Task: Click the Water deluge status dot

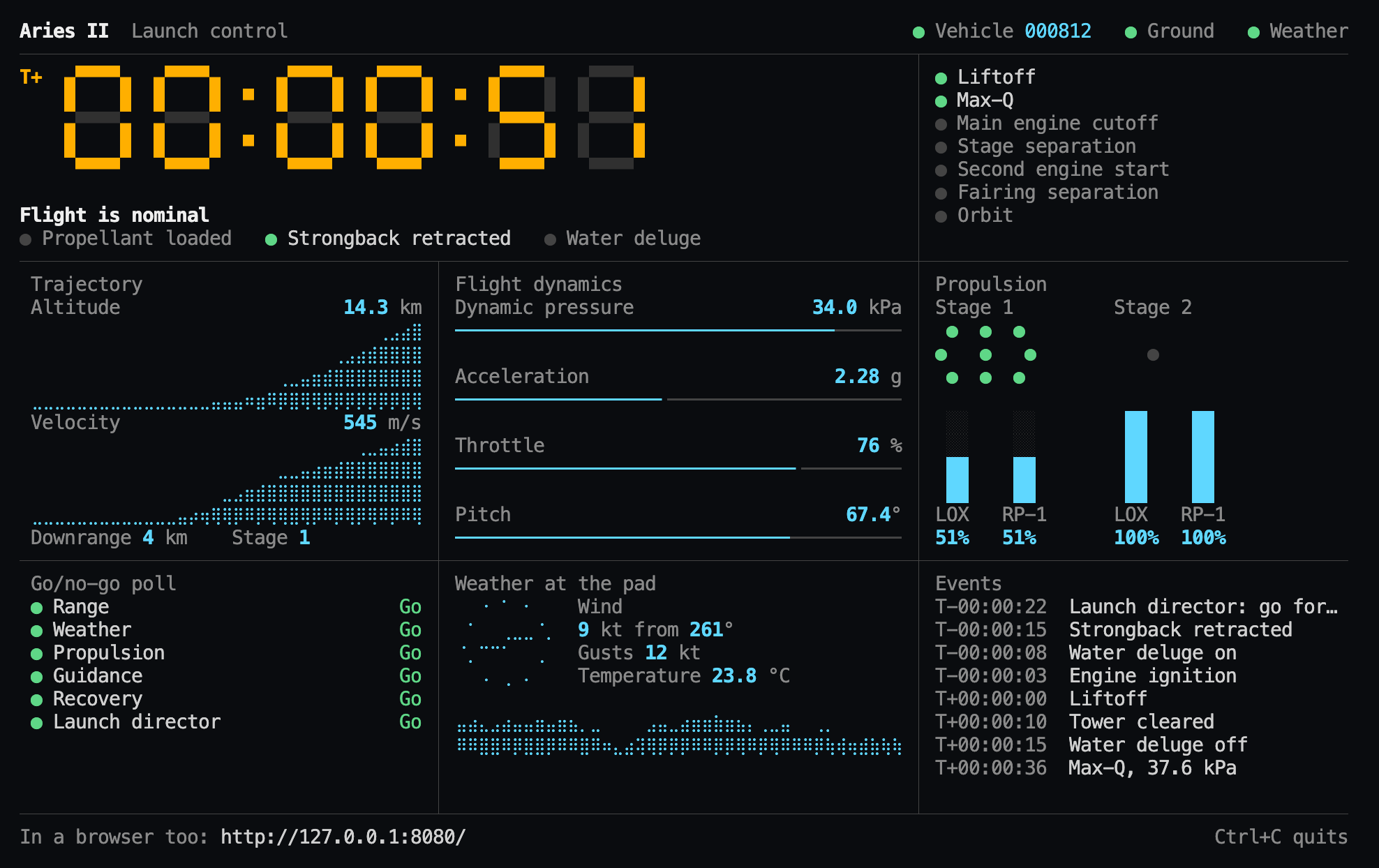Action: click(550, 239)
